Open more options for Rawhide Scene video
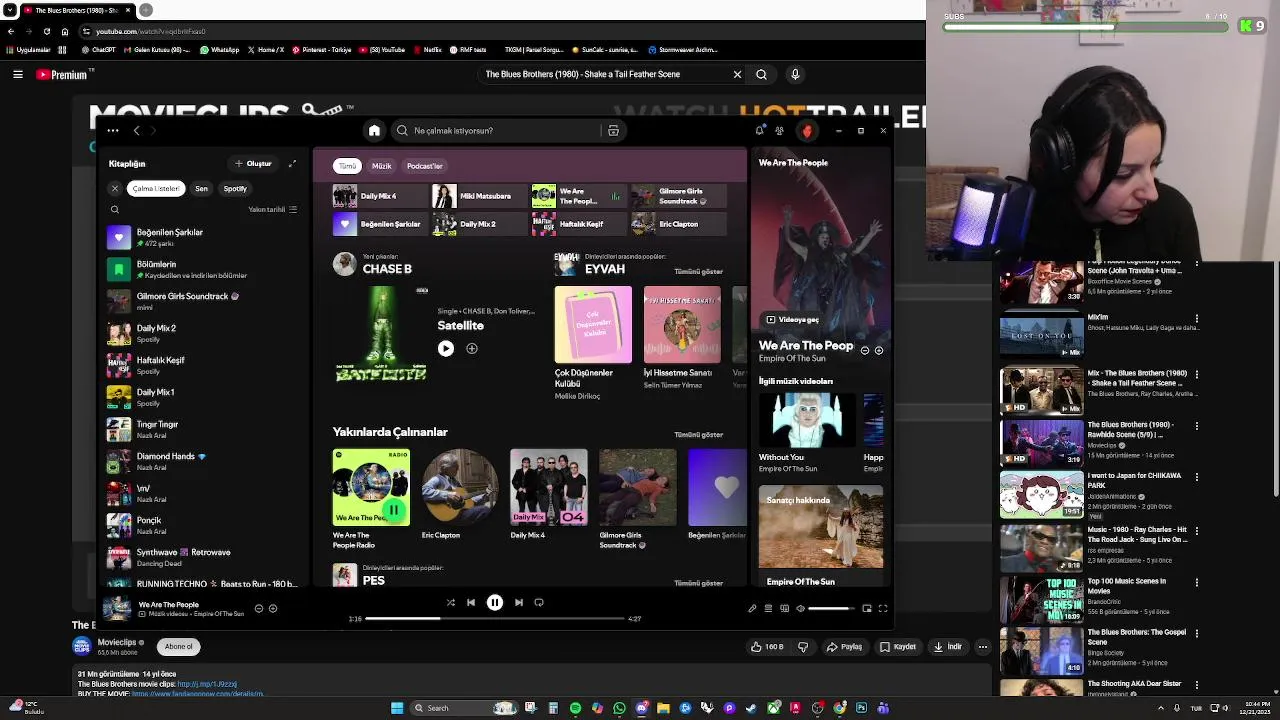The width and height of the screenshot is (1280, 720). coord(1197,426)
